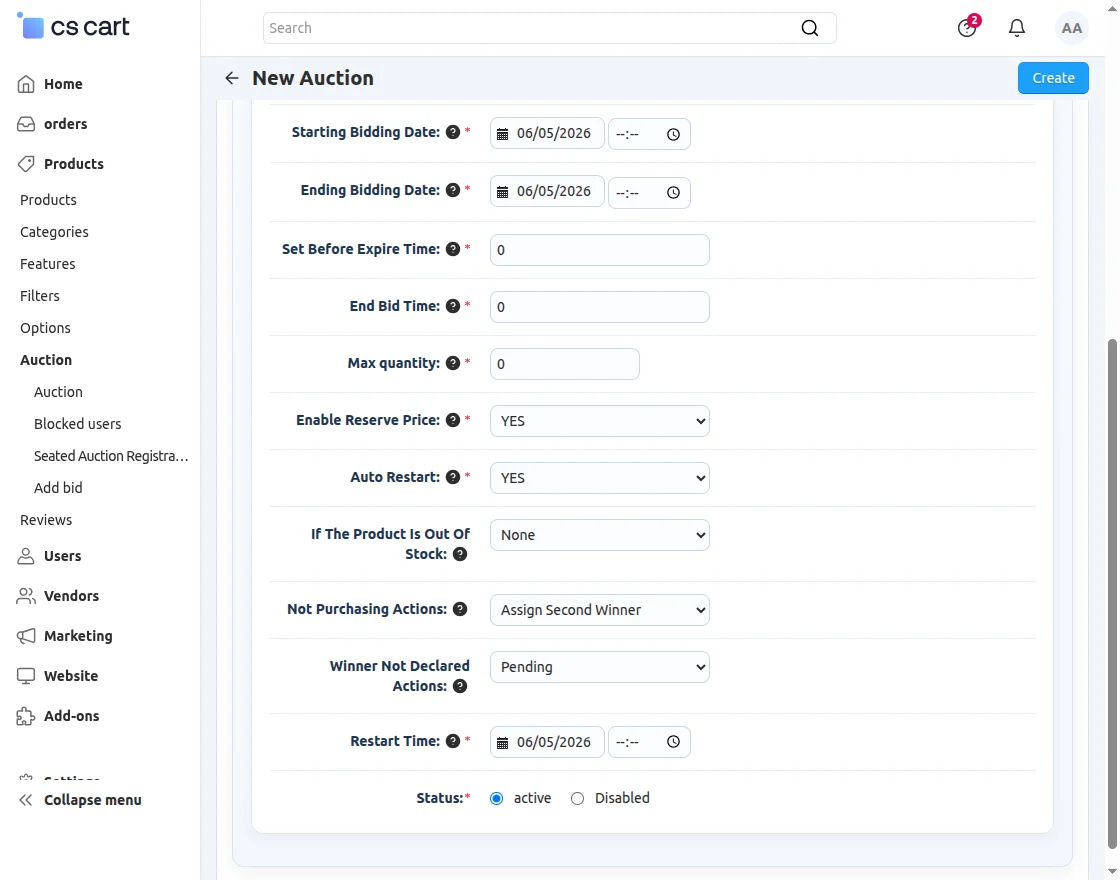Click the Collapse menu double-chevron icon

click(26, 800)
